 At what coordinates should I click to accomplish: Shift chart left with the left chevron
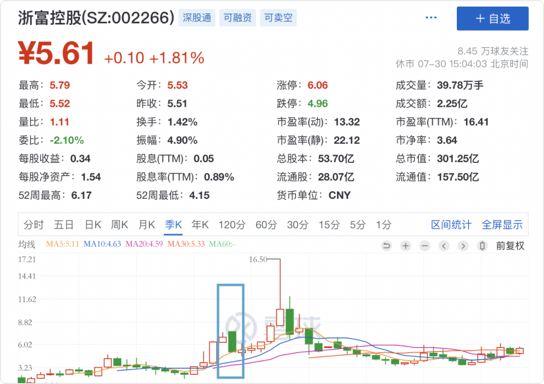[x=444, y=246]
